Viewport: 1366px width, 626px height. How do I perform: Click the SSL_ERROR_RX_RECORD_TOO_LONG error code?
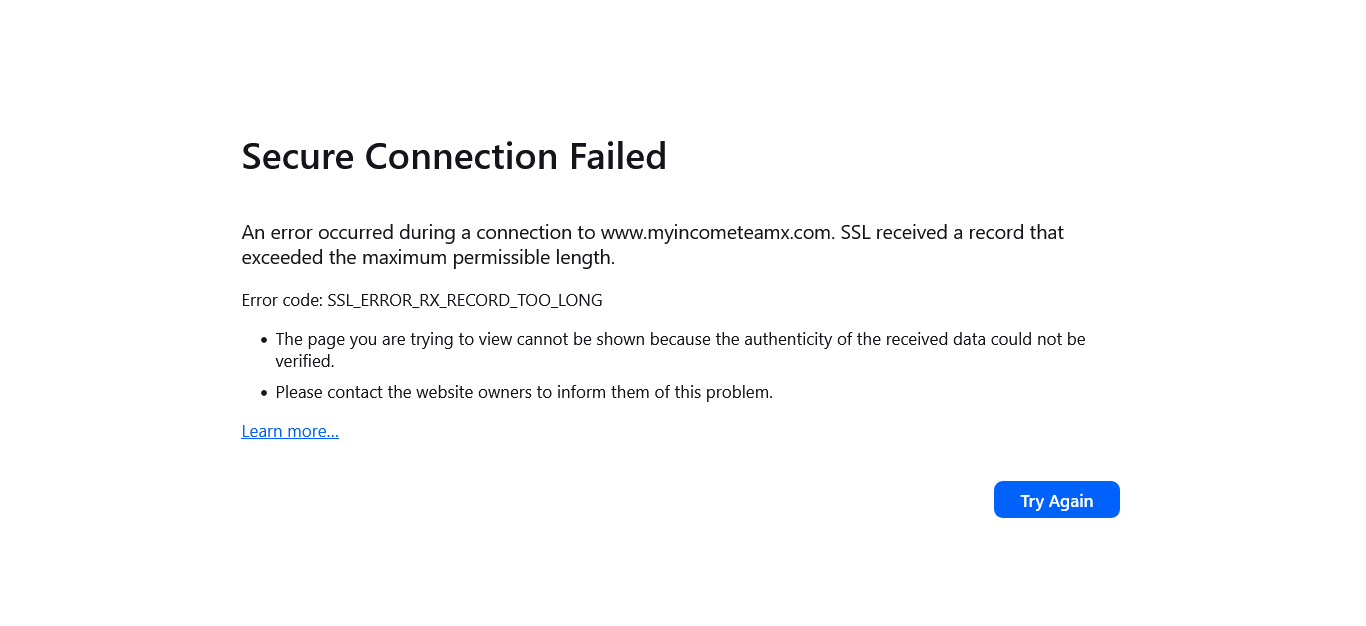tap(465, 300)
